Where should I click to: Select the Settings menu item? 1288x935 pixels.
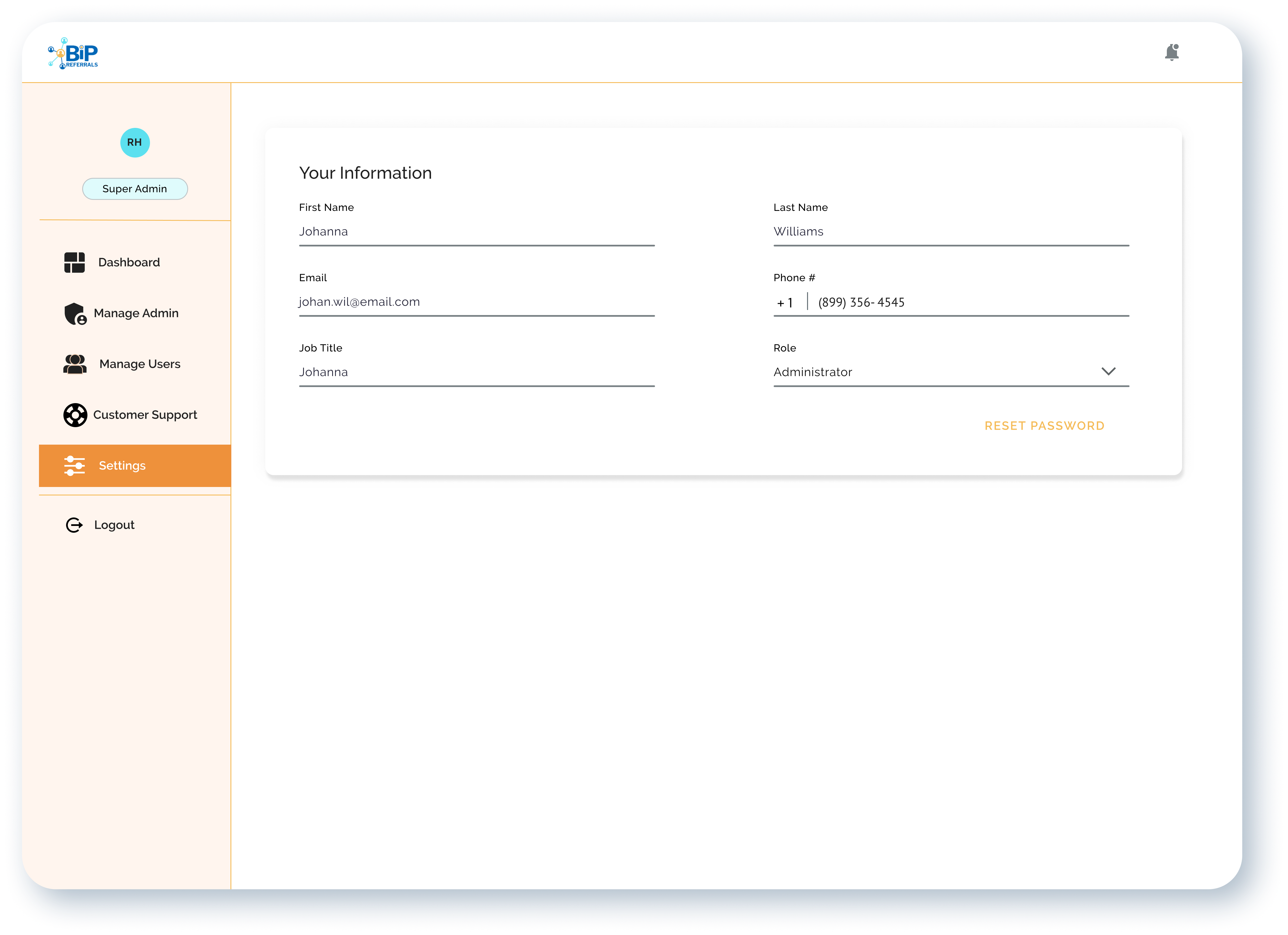coord(135,466)
